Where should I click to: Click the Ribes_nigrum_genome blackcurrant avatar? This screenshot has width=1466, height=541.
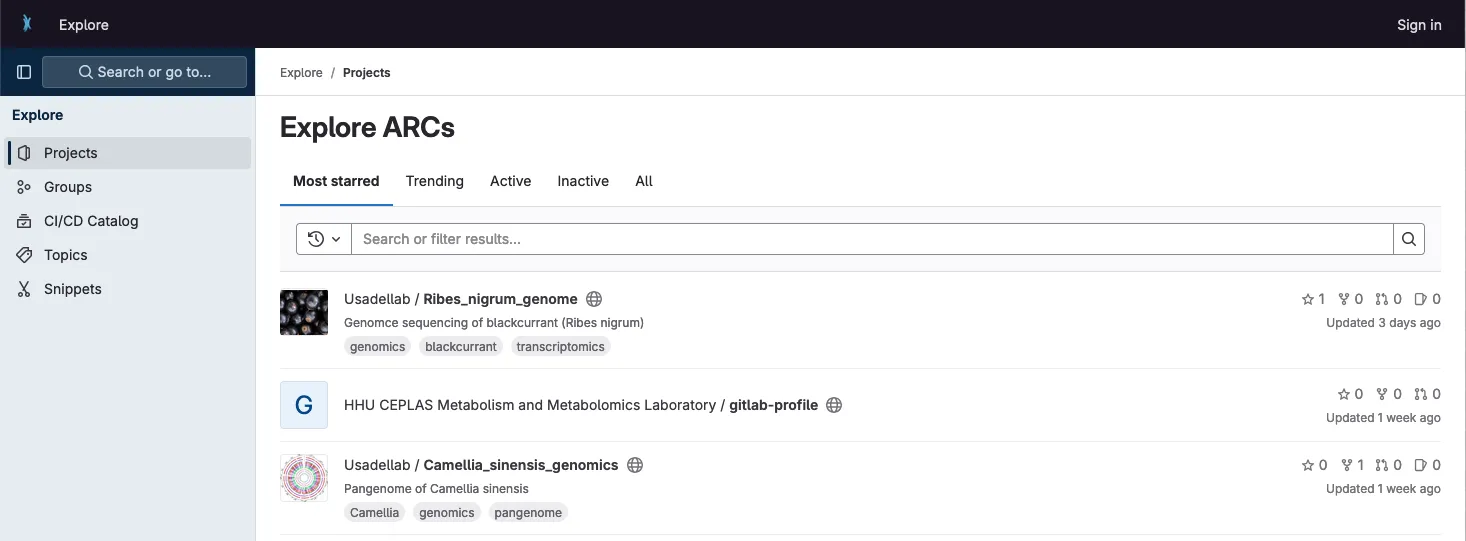point(304,313)
